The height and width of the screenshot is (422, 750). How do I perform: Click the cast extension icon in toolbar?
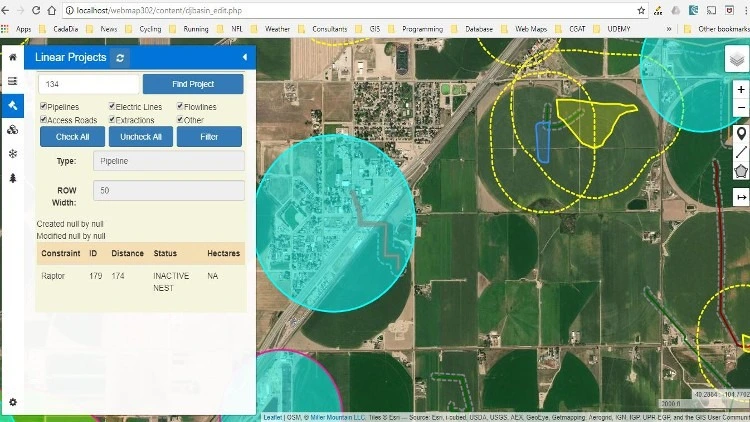point(711,10)
